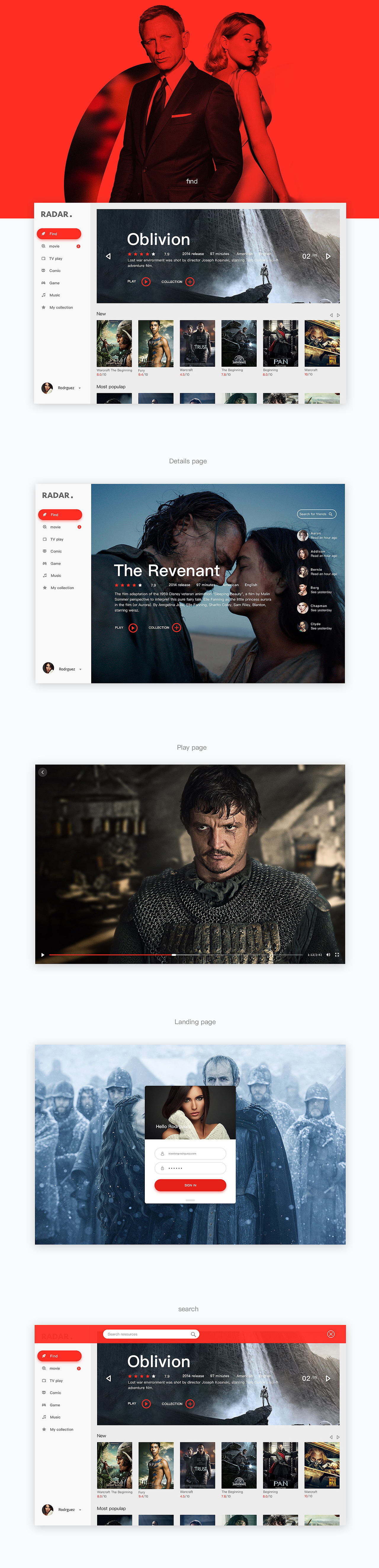Open friend Bernie's profile avatar
Image resolution: width=379 pixels, height=1568 pixels.
(x=302, y=572)
